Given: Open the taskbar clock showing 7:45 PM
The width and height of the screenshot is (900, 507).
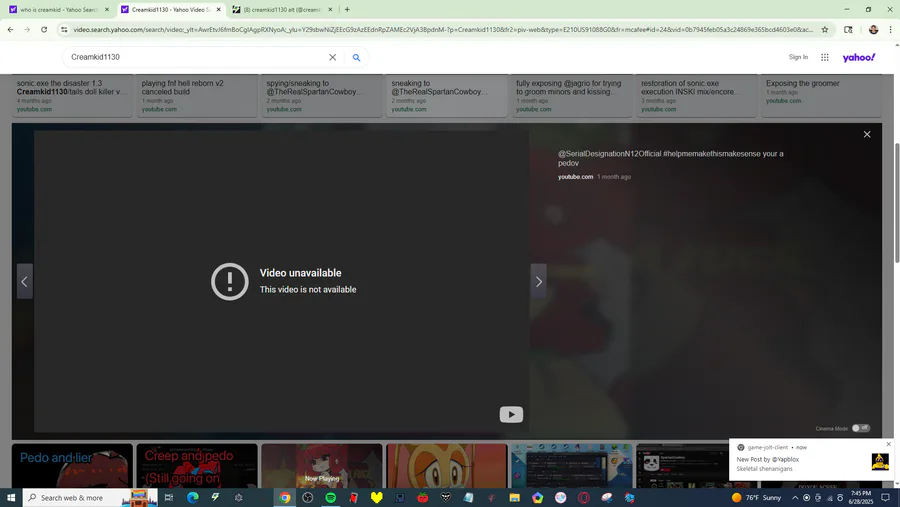Looking at the screenshot, I should (861, 498).
